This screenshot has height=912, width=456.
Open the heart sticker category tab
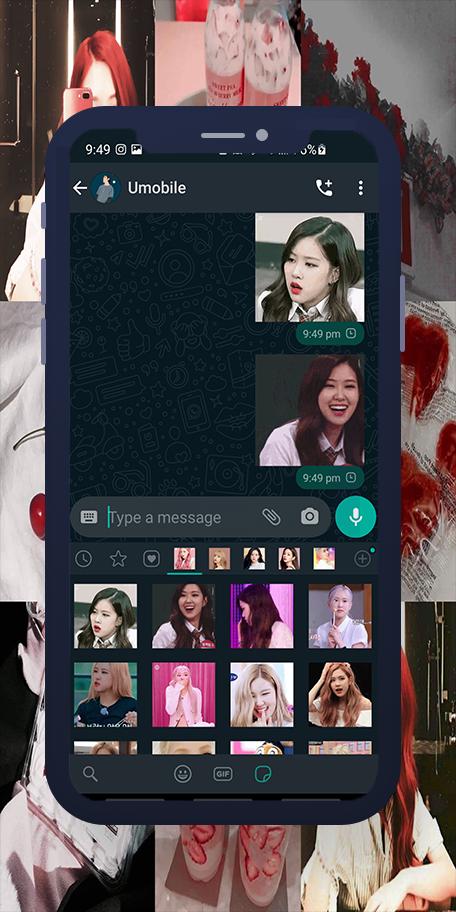(x=151, y=559)
